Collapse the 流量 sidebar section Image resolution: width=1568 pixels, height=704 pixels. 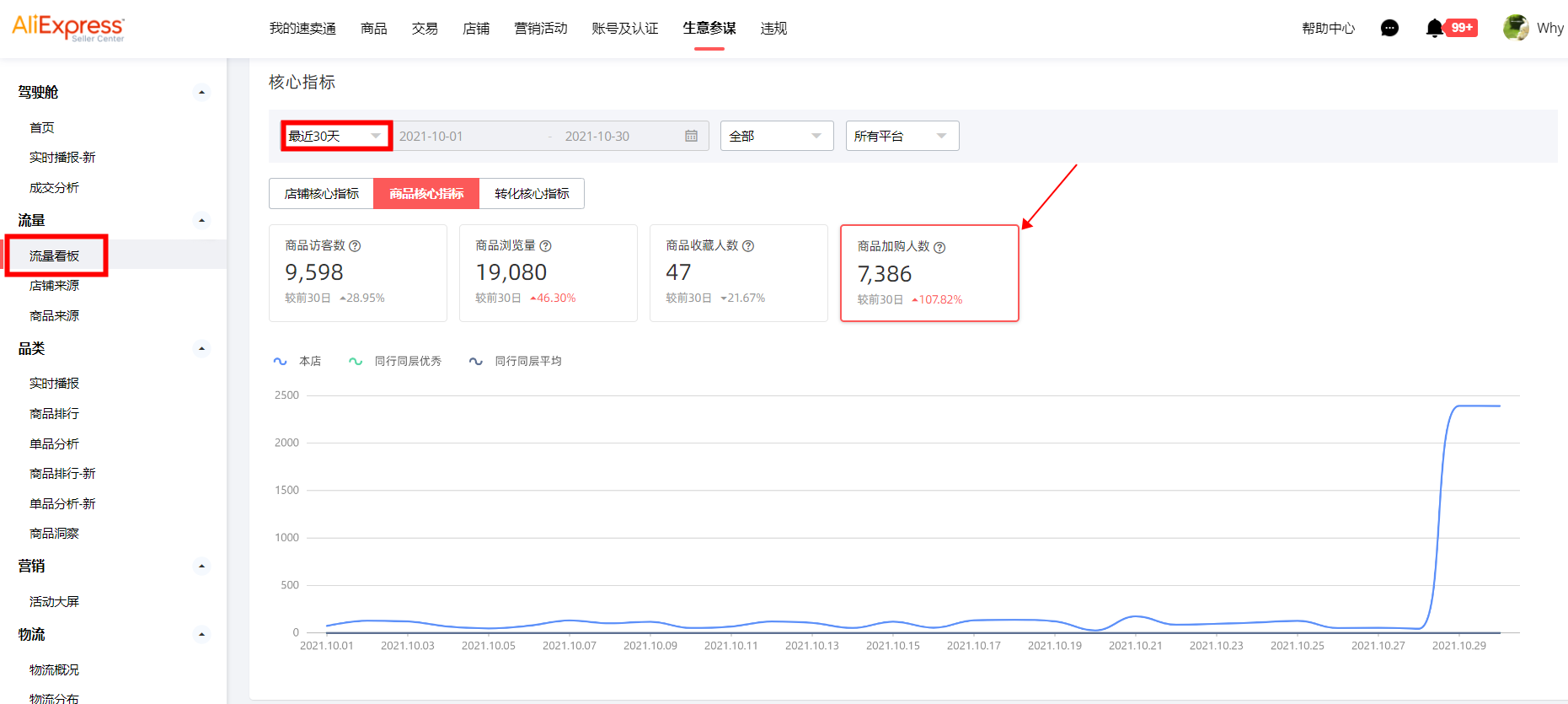coord(201,221)
